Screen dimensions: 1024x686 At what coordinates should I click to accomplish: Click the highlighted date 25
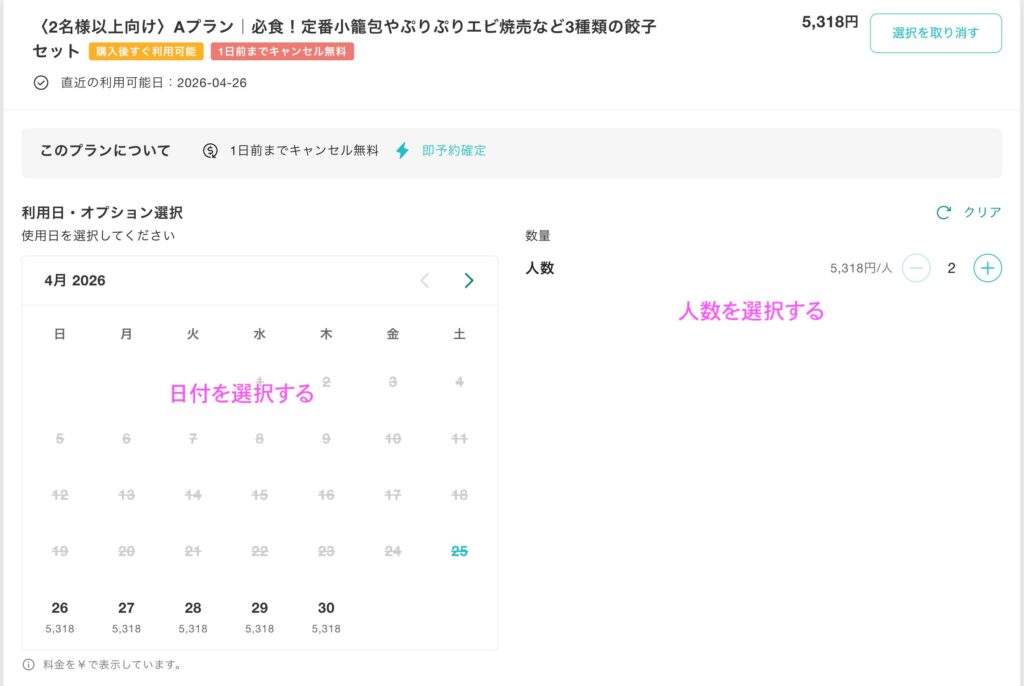(458, 550)
